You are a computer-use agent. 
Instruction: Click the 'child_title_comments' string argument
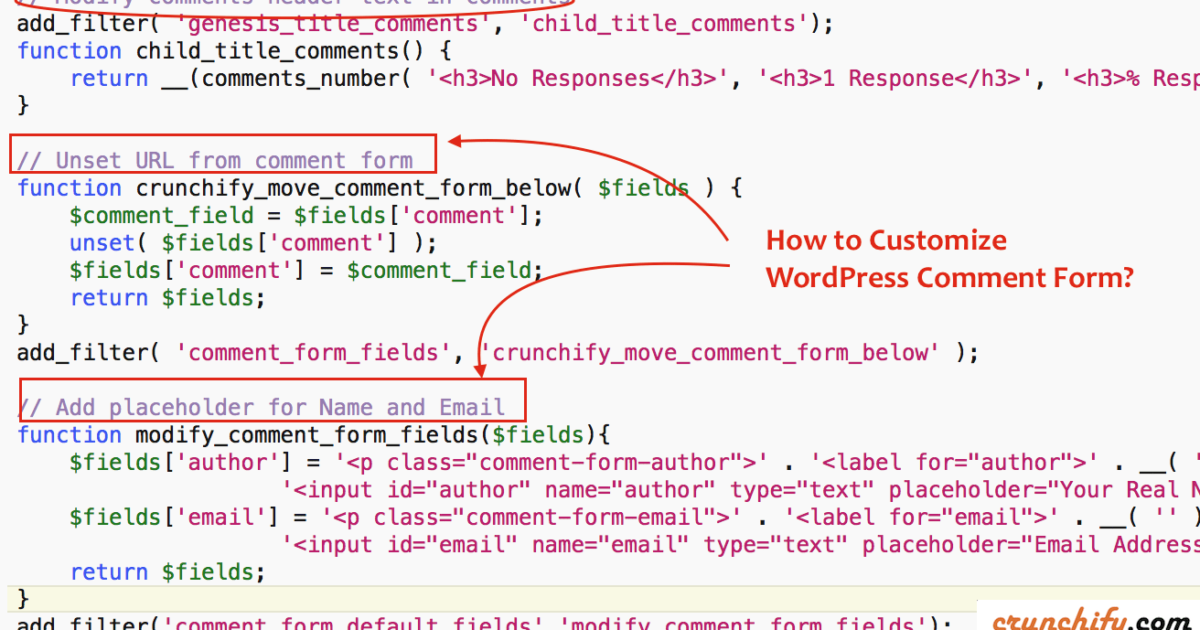[x=665, y=23]
